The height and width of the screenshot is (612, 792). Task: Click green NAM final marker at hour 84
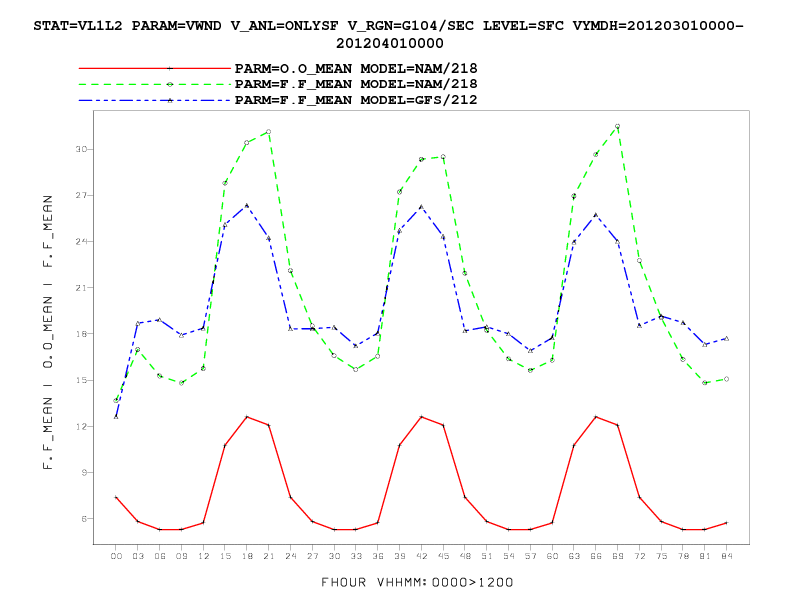pyautogui.click(x=726, y=379)
